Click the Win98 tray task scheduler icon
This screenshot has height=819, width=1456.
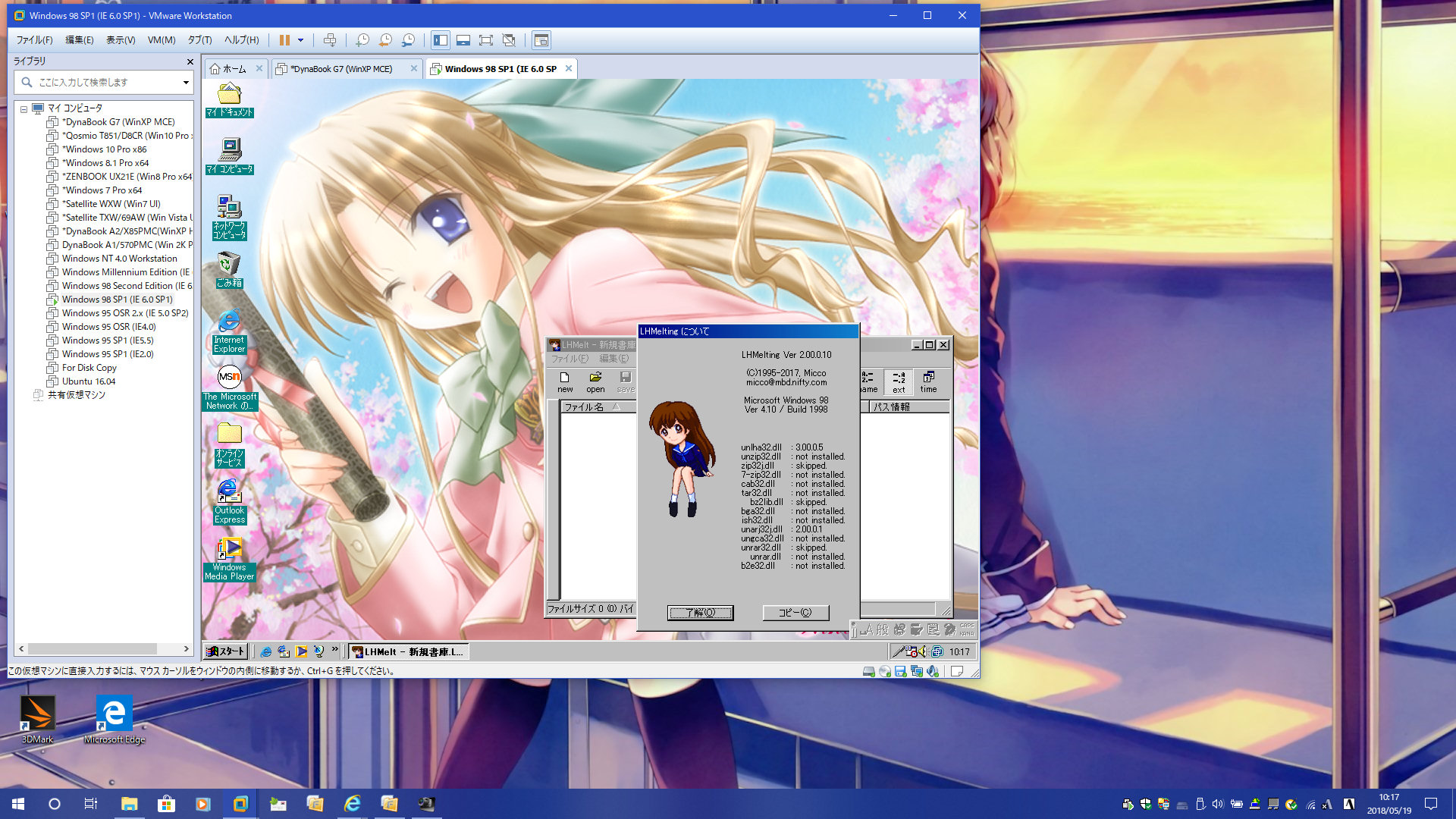pyautogui.click(x=911, y=651)
